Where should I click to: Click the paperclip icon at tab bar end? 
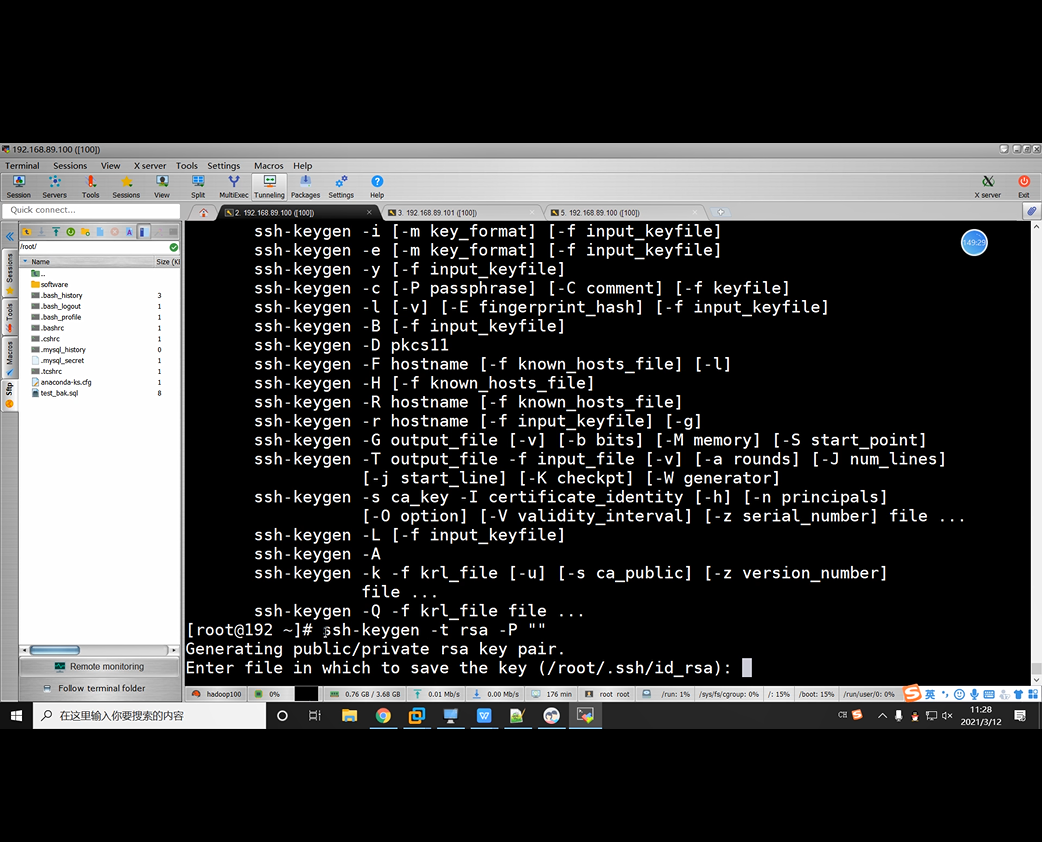coord(1031,211)
